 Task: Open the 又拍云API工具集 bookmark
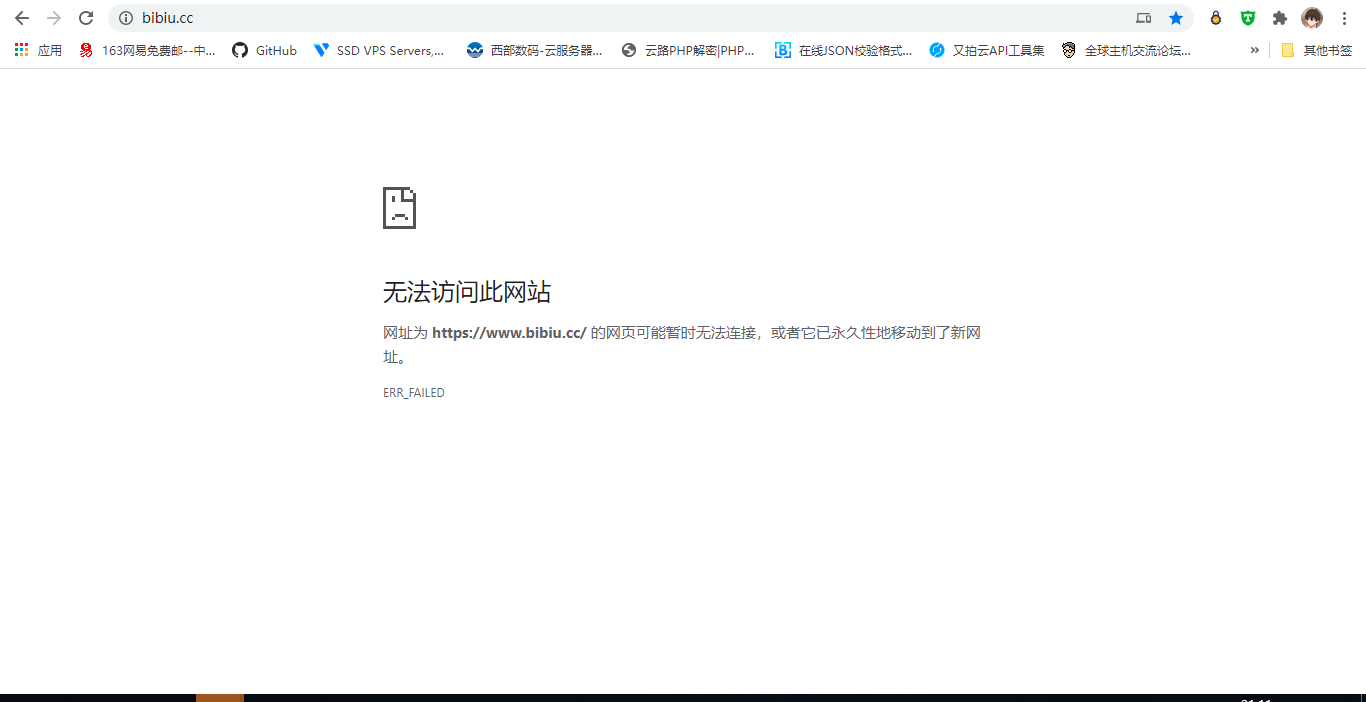coord(987,50)
